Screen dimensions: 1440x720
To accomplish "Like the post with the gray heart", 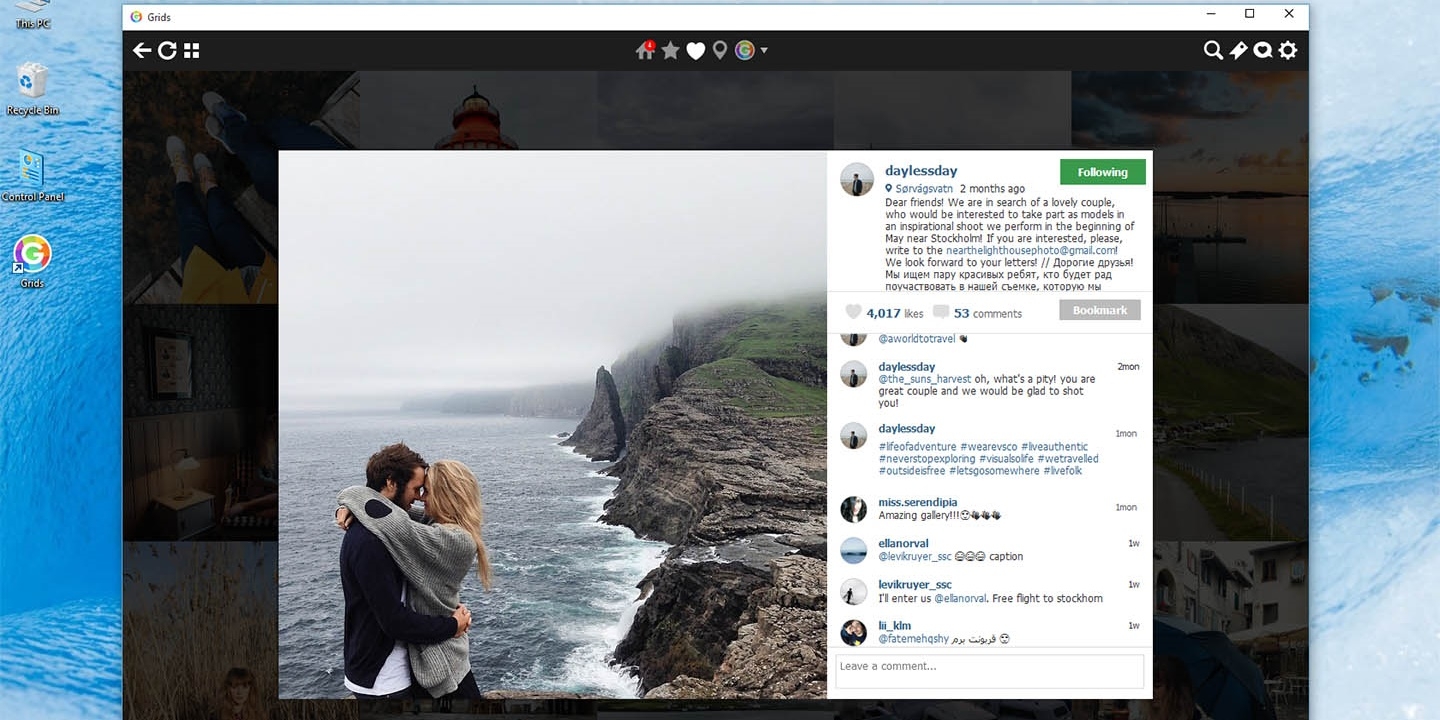I will pos(853,312).
